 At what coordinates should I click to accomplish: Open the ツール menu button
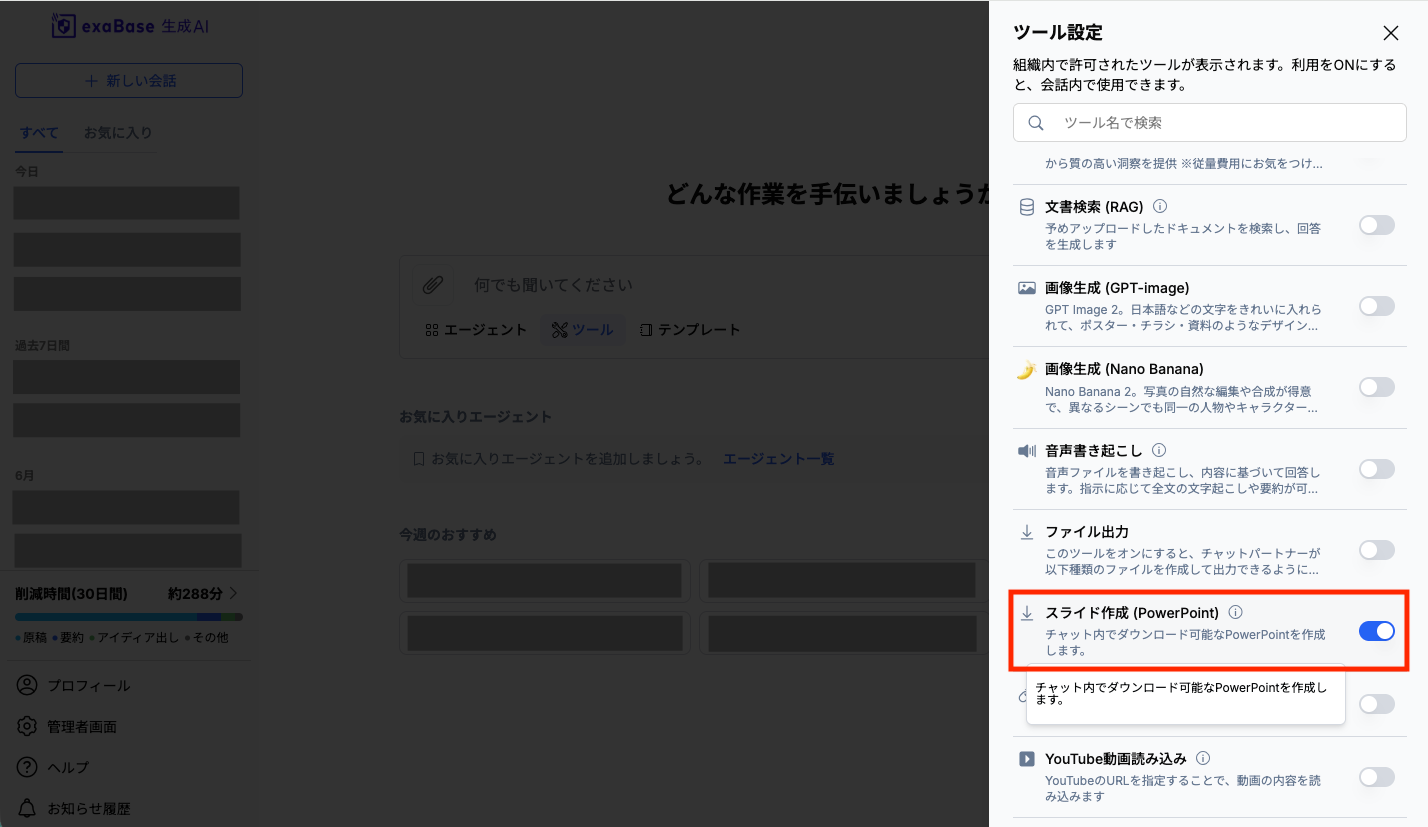click(583, 330)
